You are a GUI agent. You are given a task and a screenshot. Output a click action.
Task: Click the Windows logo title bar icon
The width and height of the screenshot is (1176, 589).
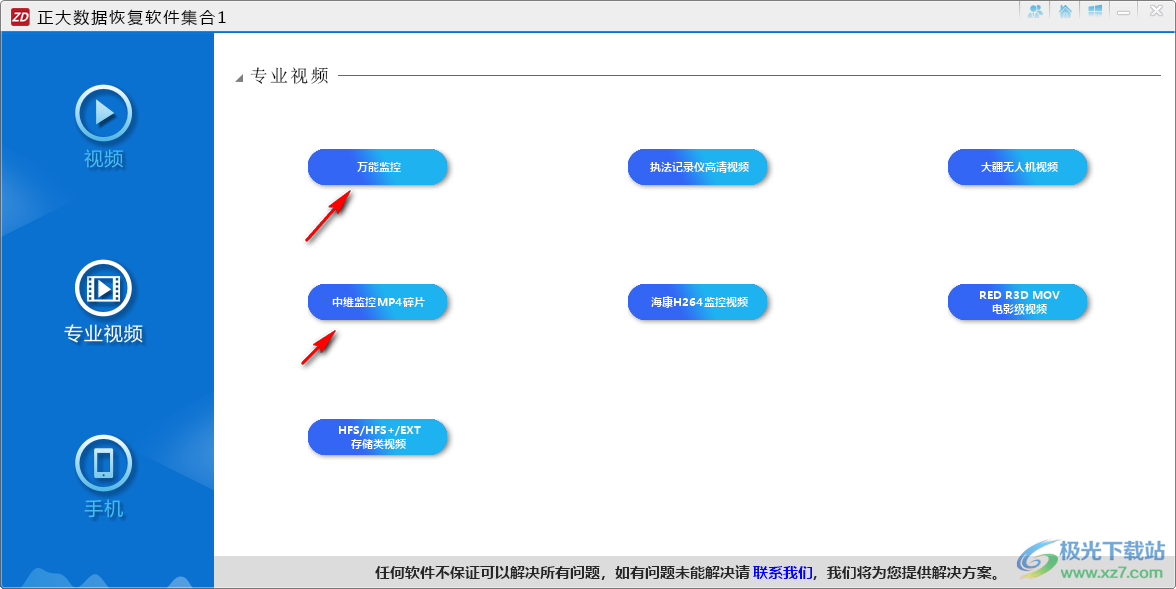tap(1095, 11)
